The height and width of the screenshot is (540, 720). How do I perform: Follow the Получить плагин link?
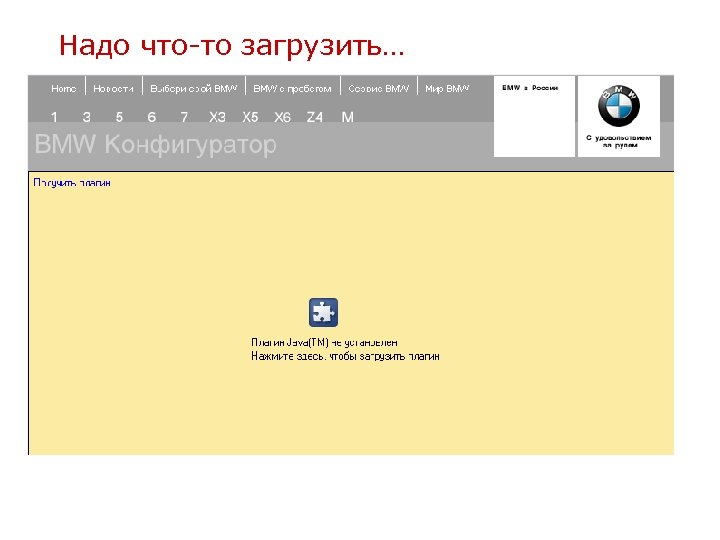[72, 183]
